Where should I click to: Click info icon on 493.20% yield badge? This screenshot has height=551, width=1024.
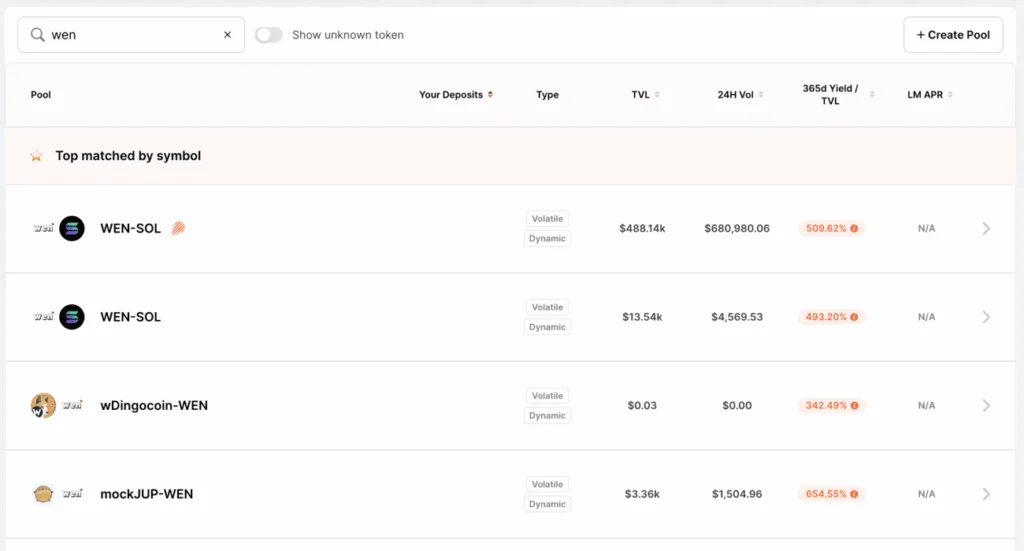pyautogui.click(x=855, y=317)
